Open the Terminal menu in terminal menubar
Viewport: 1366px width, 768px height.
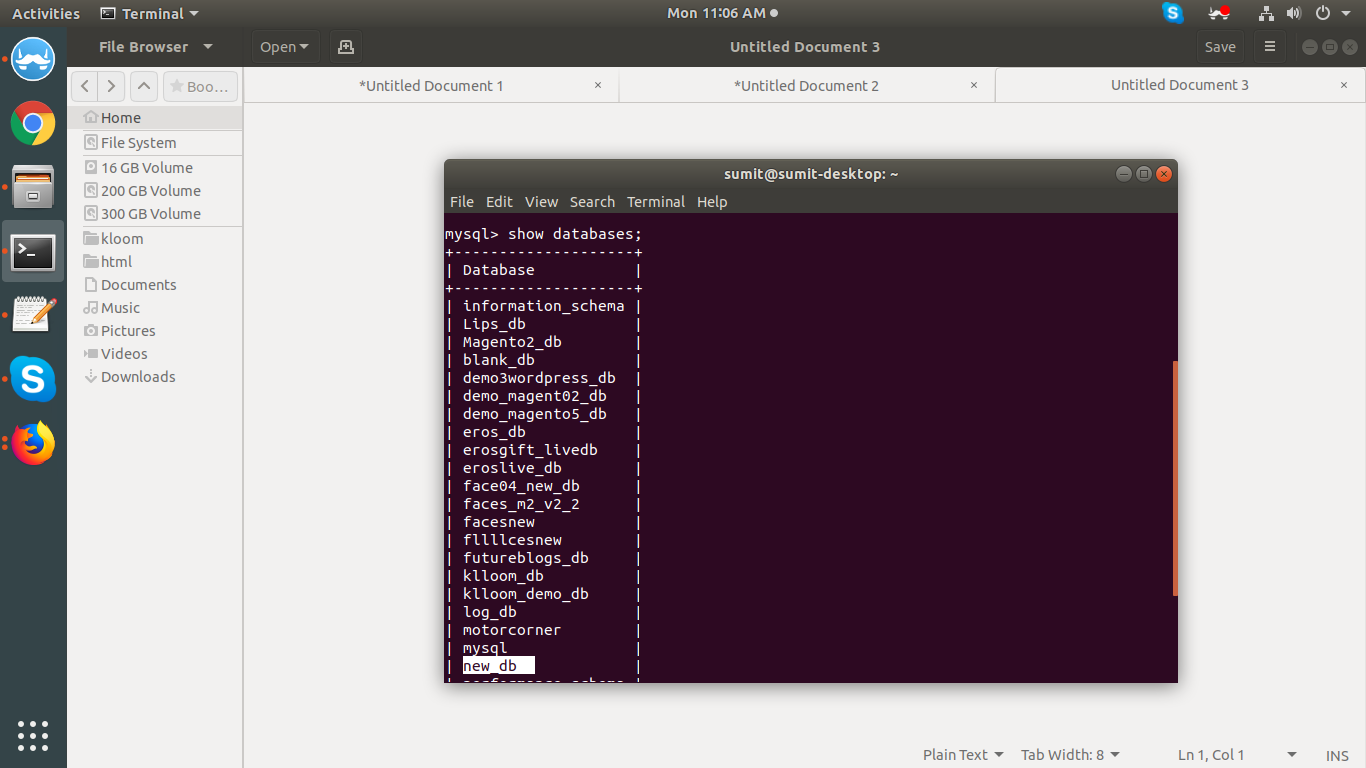tap(656, 202)
